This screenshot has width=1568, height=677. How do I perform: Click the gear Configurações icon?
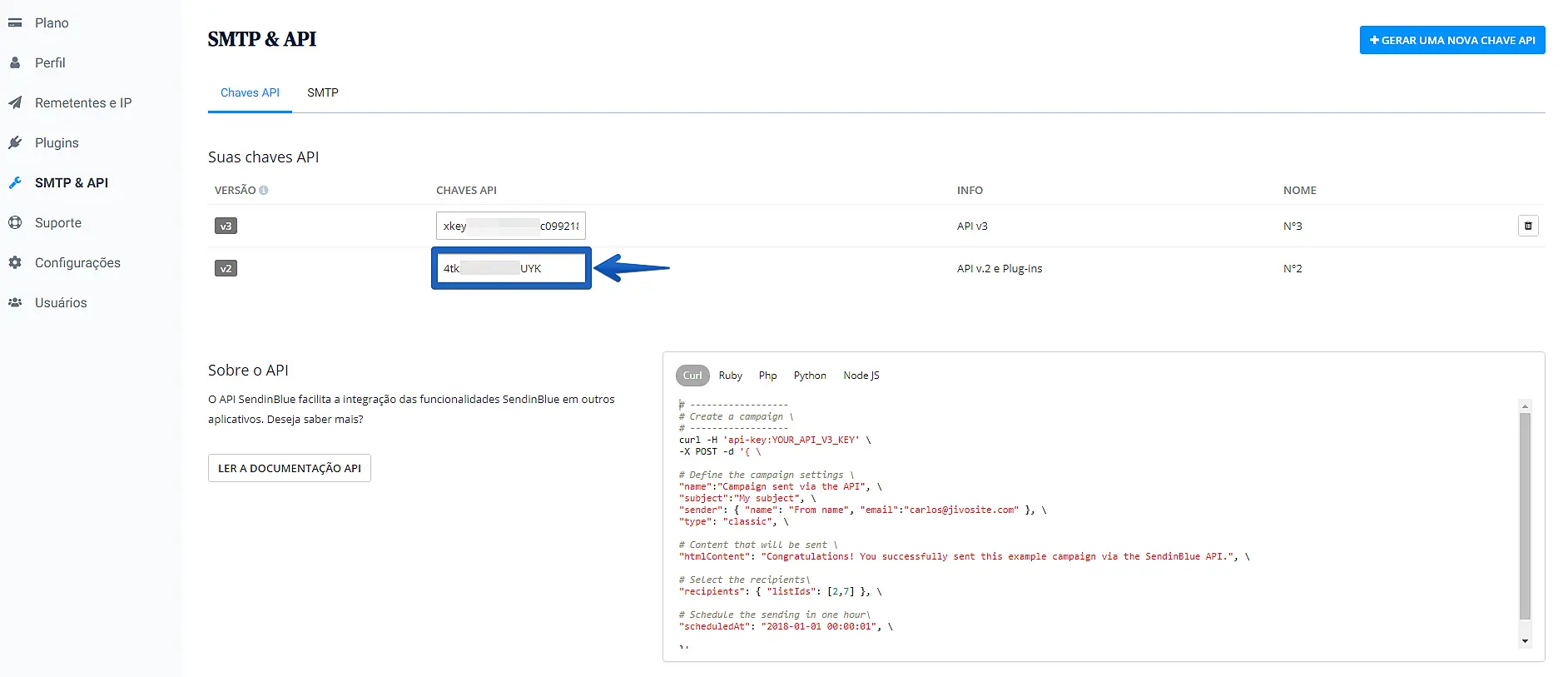[x=15, y=263]
